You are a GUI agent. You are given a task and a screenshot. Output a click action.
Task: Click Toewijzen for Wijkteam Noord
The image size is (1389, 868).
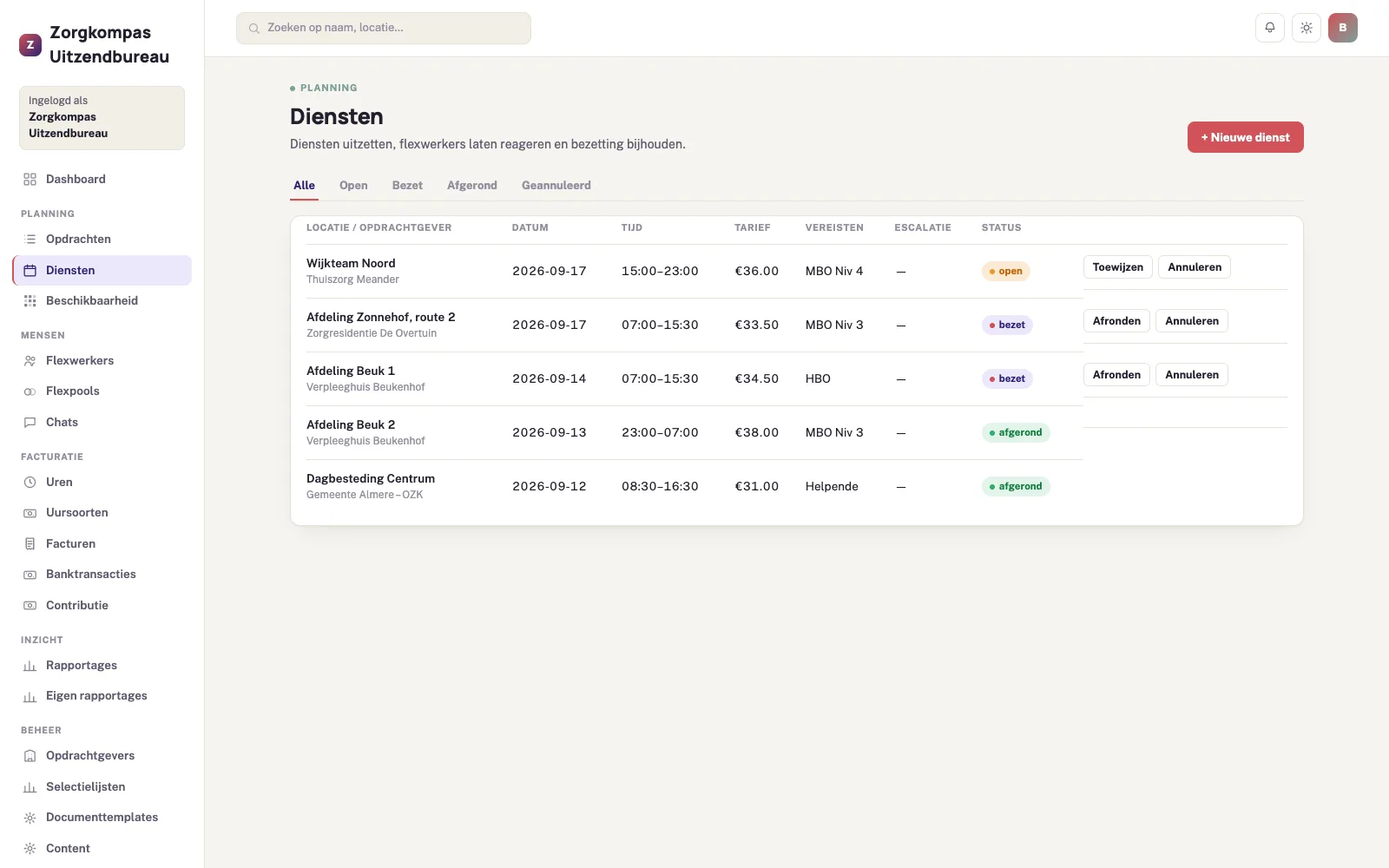point(1118,267)
